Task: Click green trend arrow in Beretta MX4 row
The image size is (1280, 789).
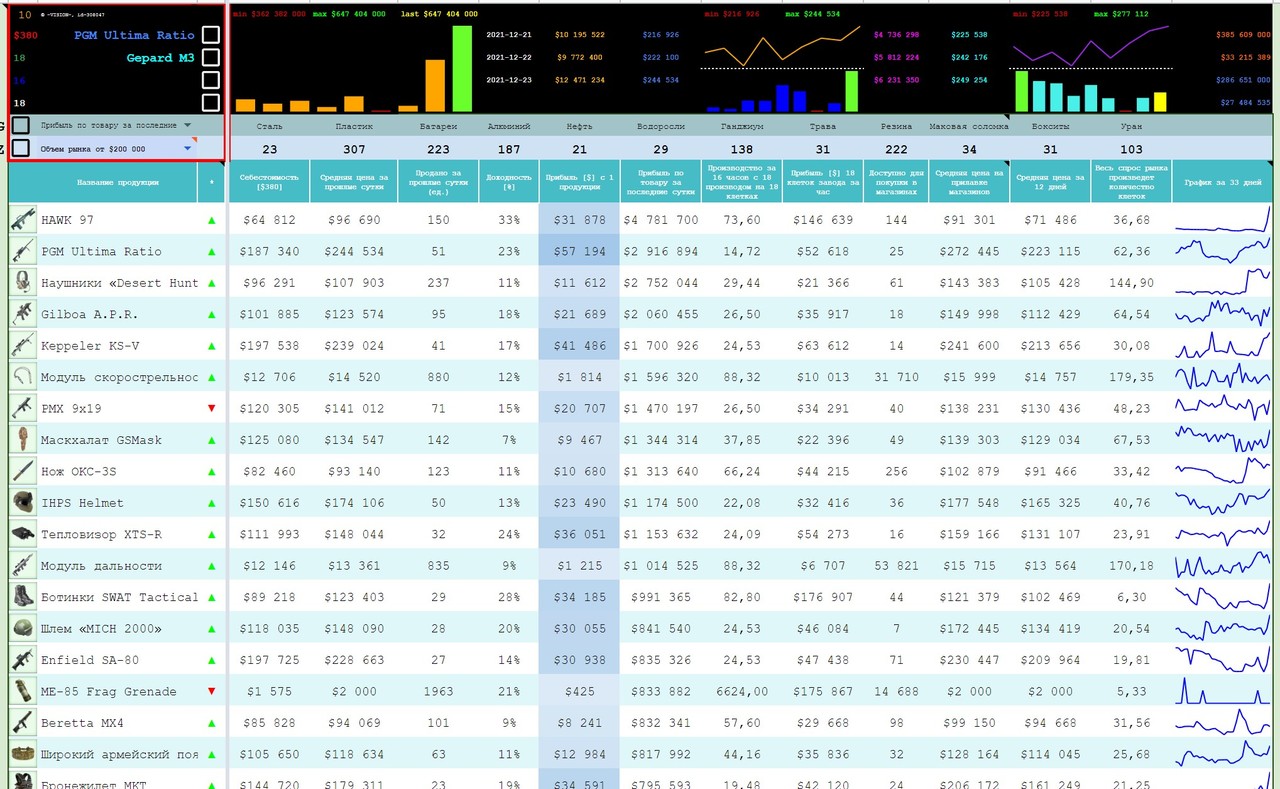Action: pos(211,724)
